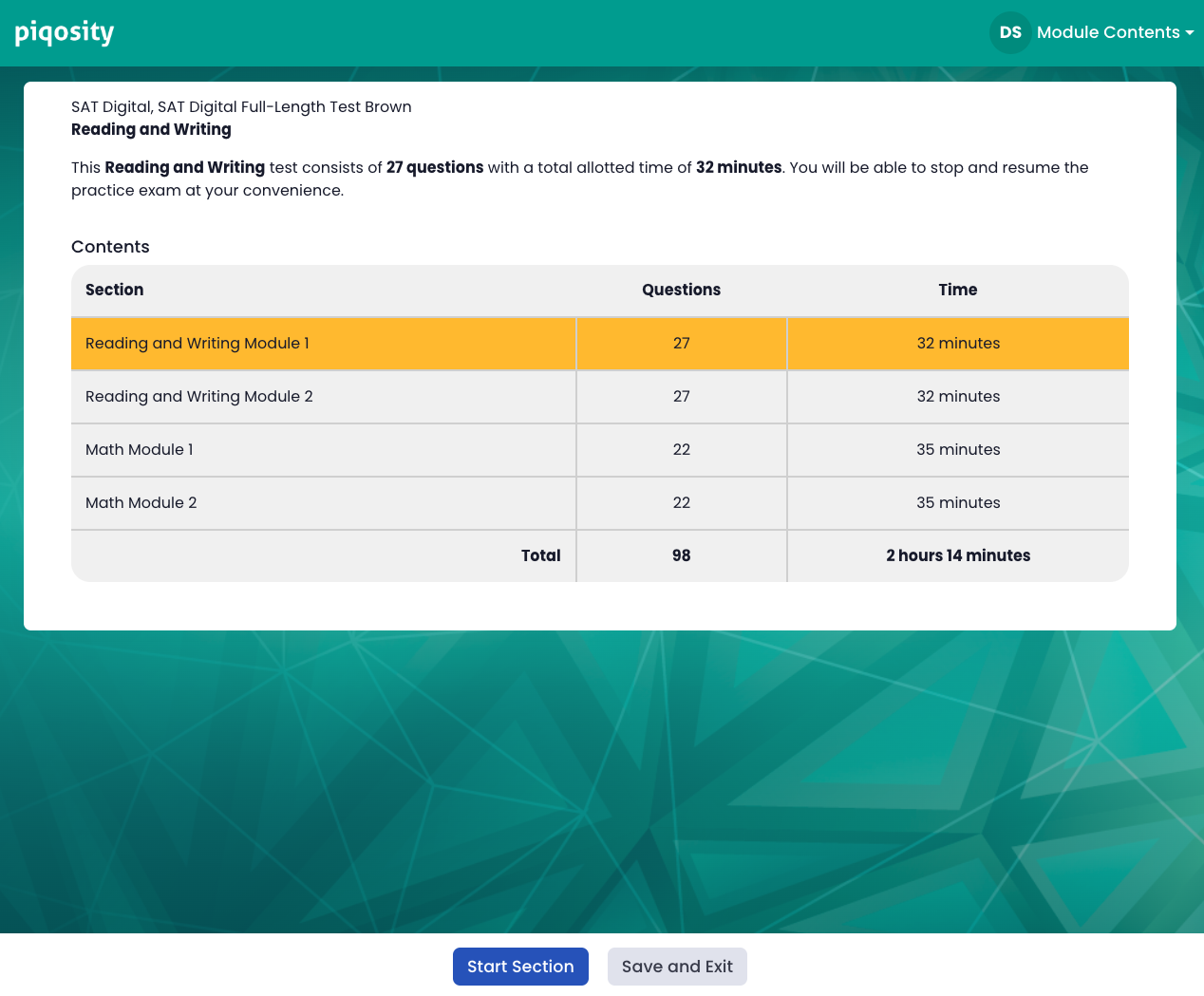The height and width of the screenshot is (996, 1204).
Task: Select the Math Module 1 row
Action: [600, 450]
